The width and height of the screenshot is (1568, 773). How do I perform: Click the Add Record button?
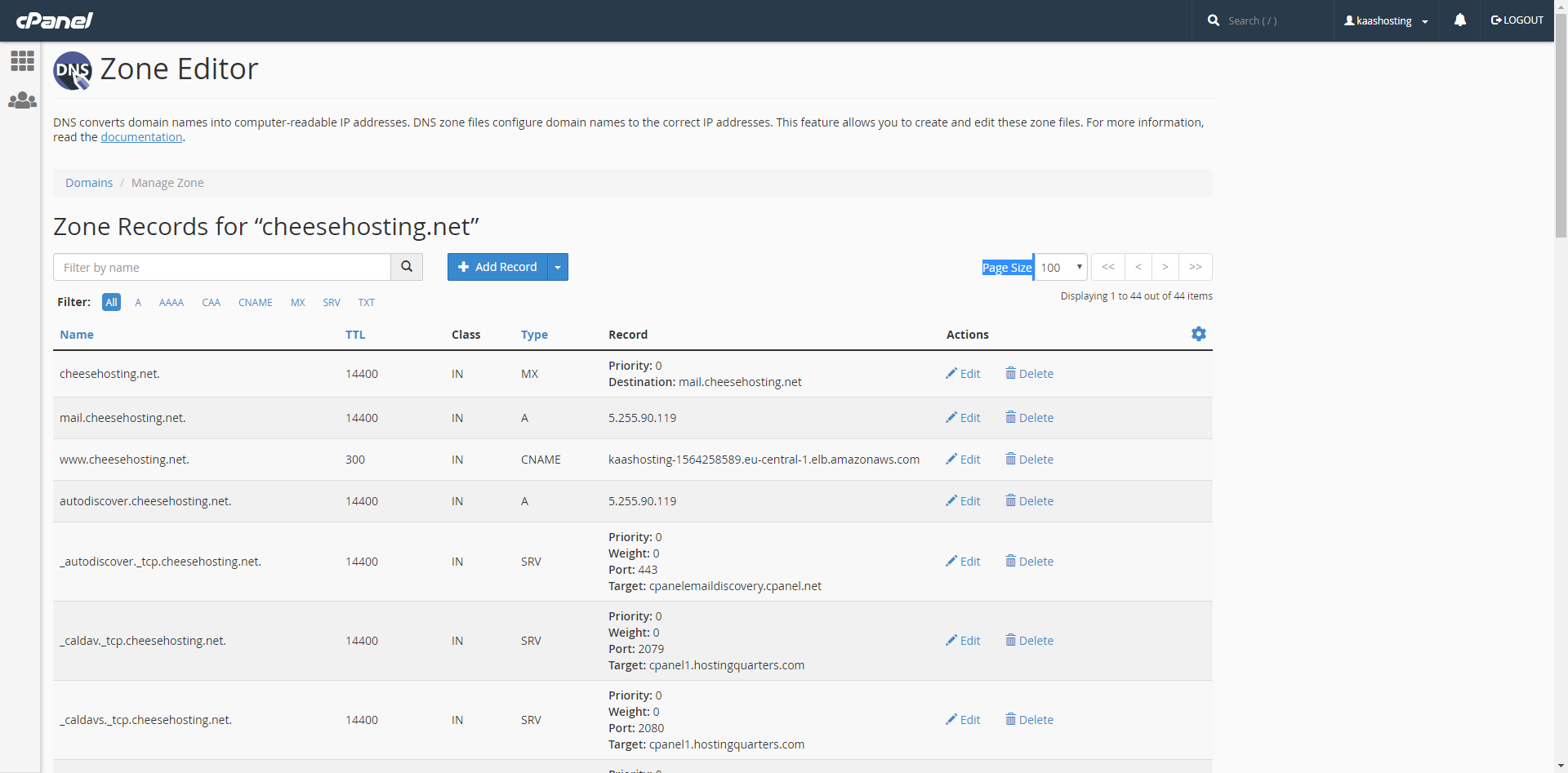pos(497,267)
